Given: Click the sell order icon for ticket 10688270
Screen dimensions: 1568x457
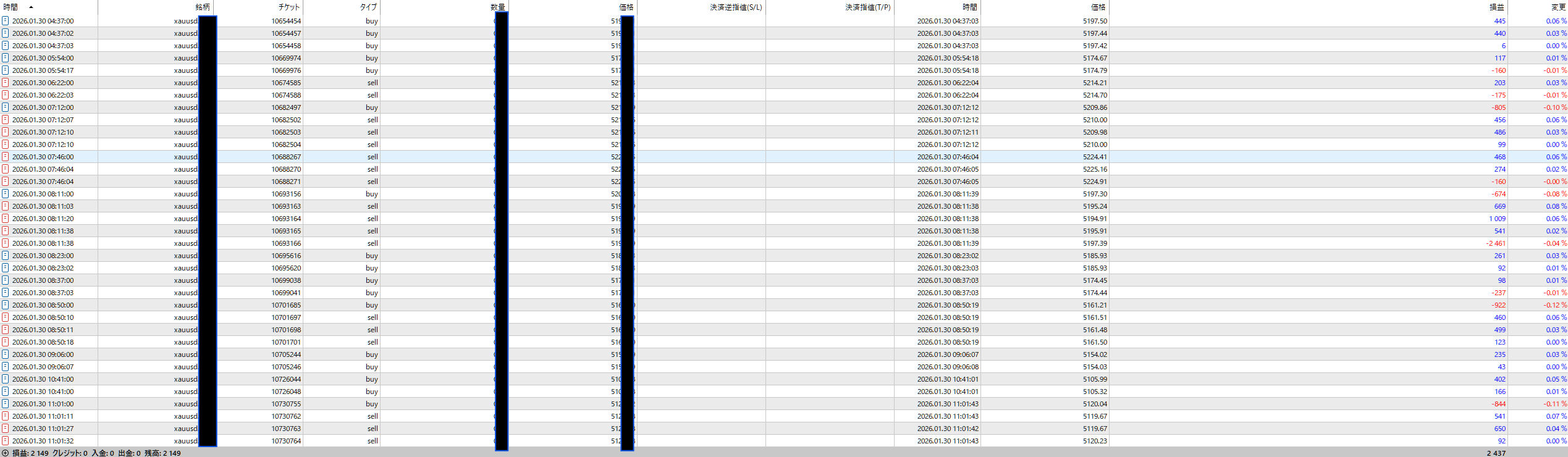Looking at the screenshot, I should (5, 169).
